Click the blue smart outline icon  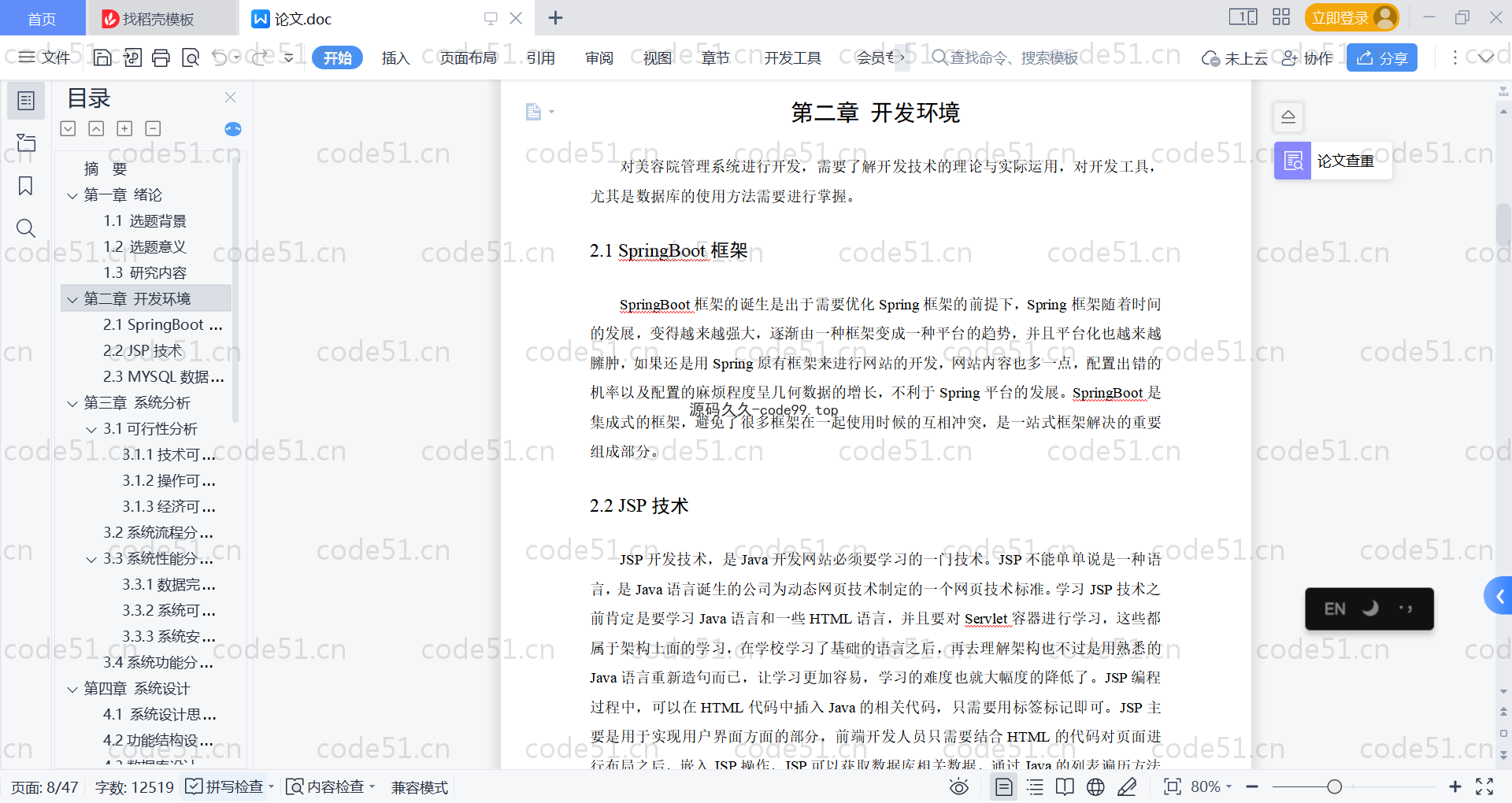[x=233, y=129]
